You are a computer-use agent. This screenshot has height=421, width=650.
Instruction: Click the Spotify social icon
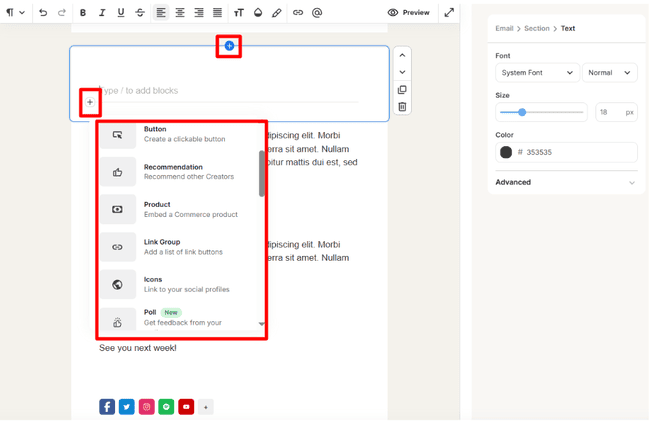(x=166, y=406)
